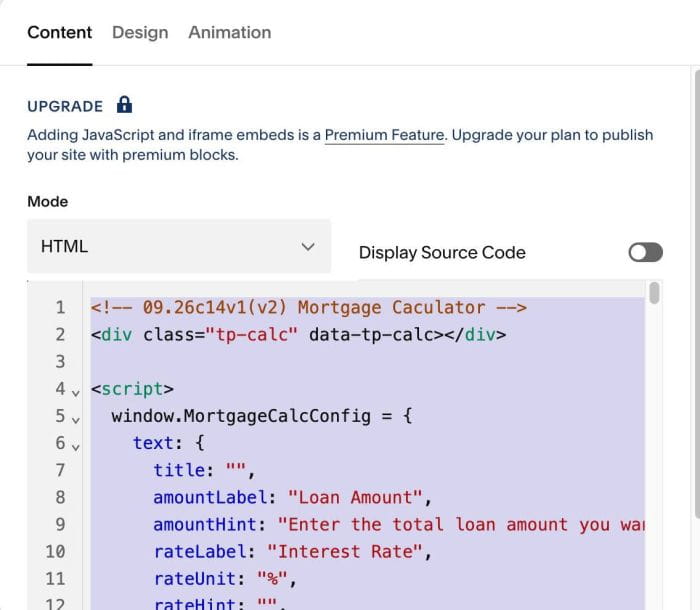Click the tp-calc div code on line 2

point(298,334)
